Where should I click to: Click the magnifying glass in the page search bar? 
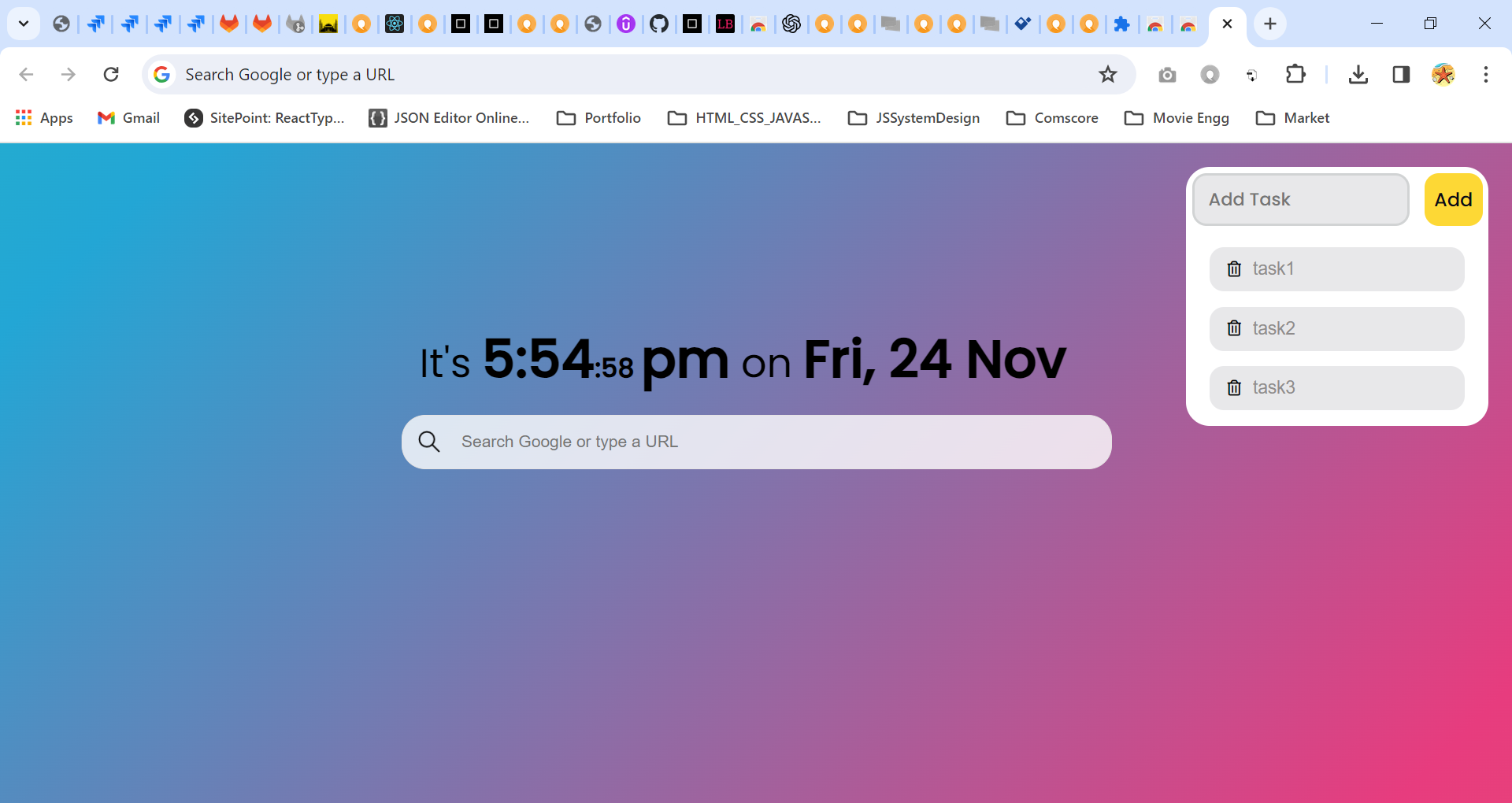(x=428, y=441)
